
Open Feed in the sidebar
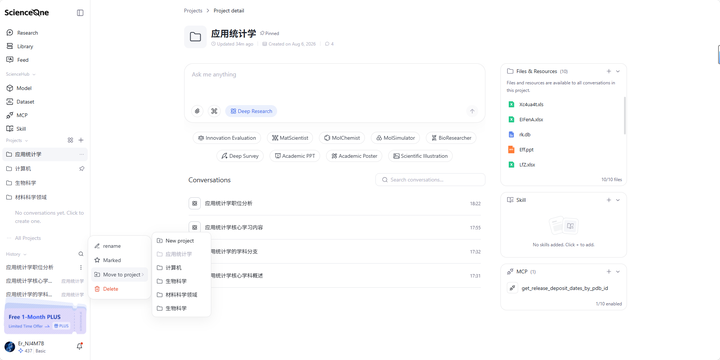pos(23,60)
